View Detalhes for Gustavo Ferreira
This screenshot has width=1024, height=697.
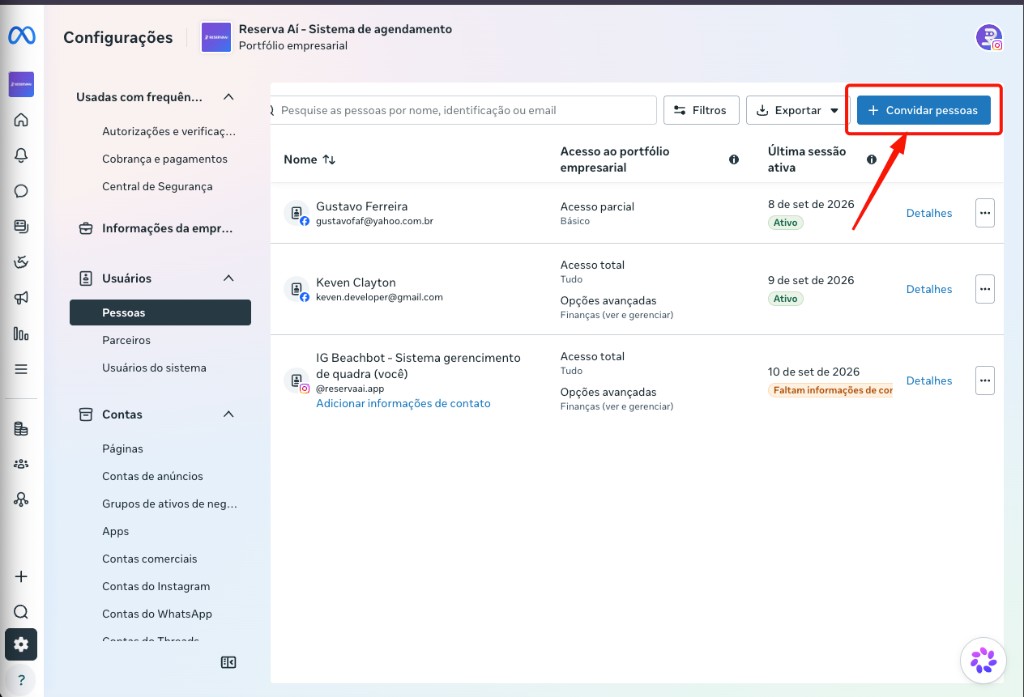pyautogui.click(x=929, y=213)
